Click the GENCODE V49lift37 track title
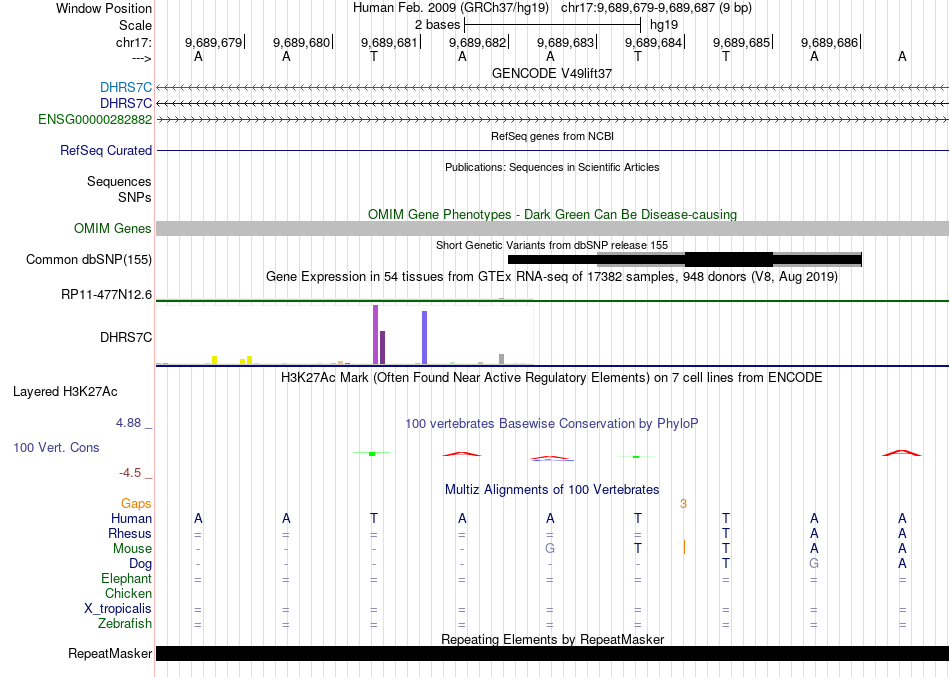Viewport: 950px width, 677px height. pos(552,73)
